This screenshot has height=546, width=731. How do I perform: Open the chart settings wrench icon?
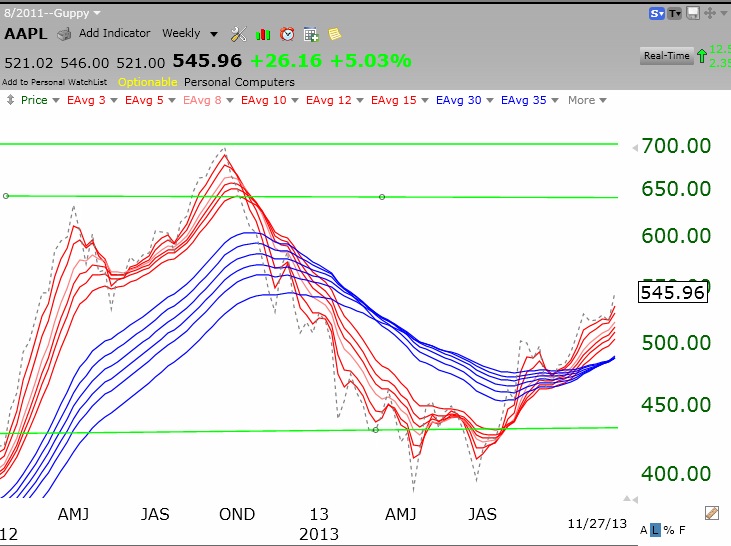[x=239, y=34]
